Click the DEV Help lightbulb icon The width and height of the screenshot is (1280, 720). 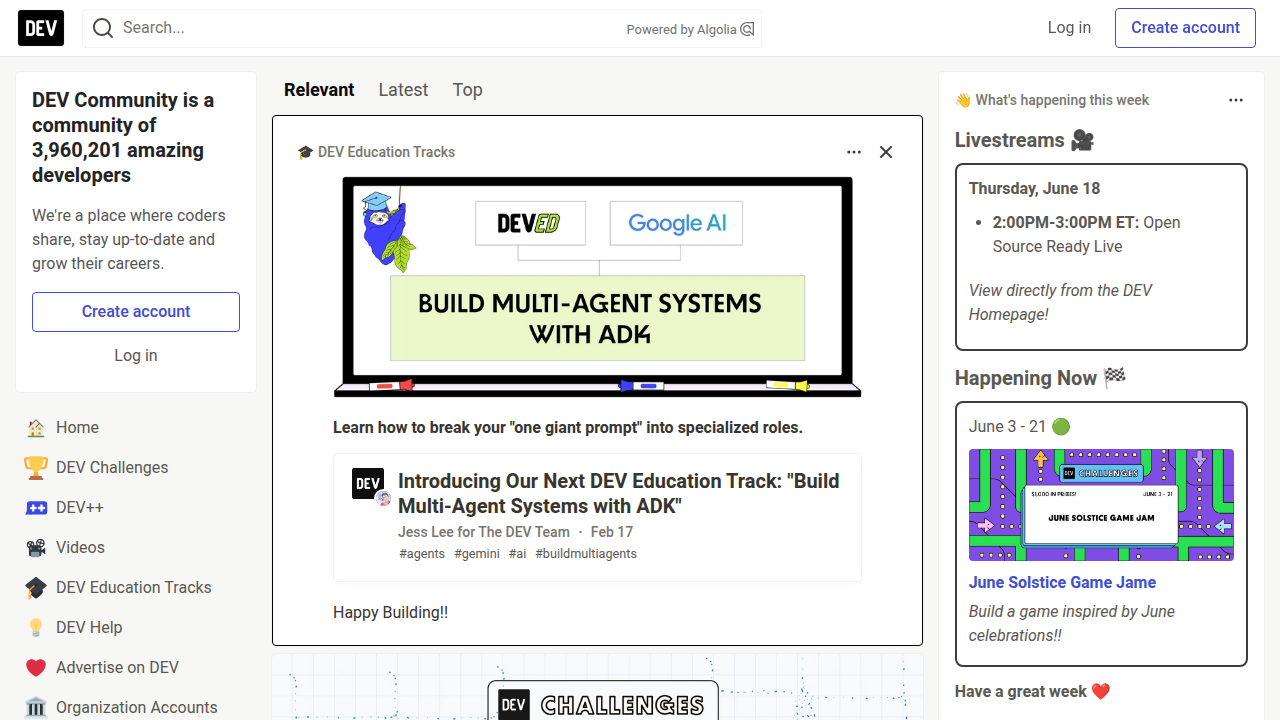tap(36, 628)
